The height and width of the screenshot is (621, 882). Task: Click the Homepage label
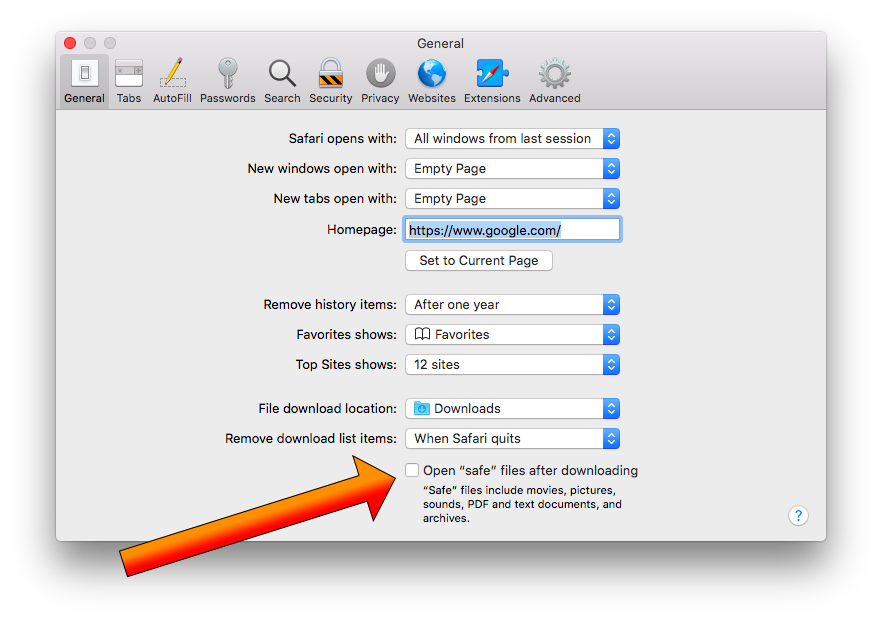pos(362,230)
